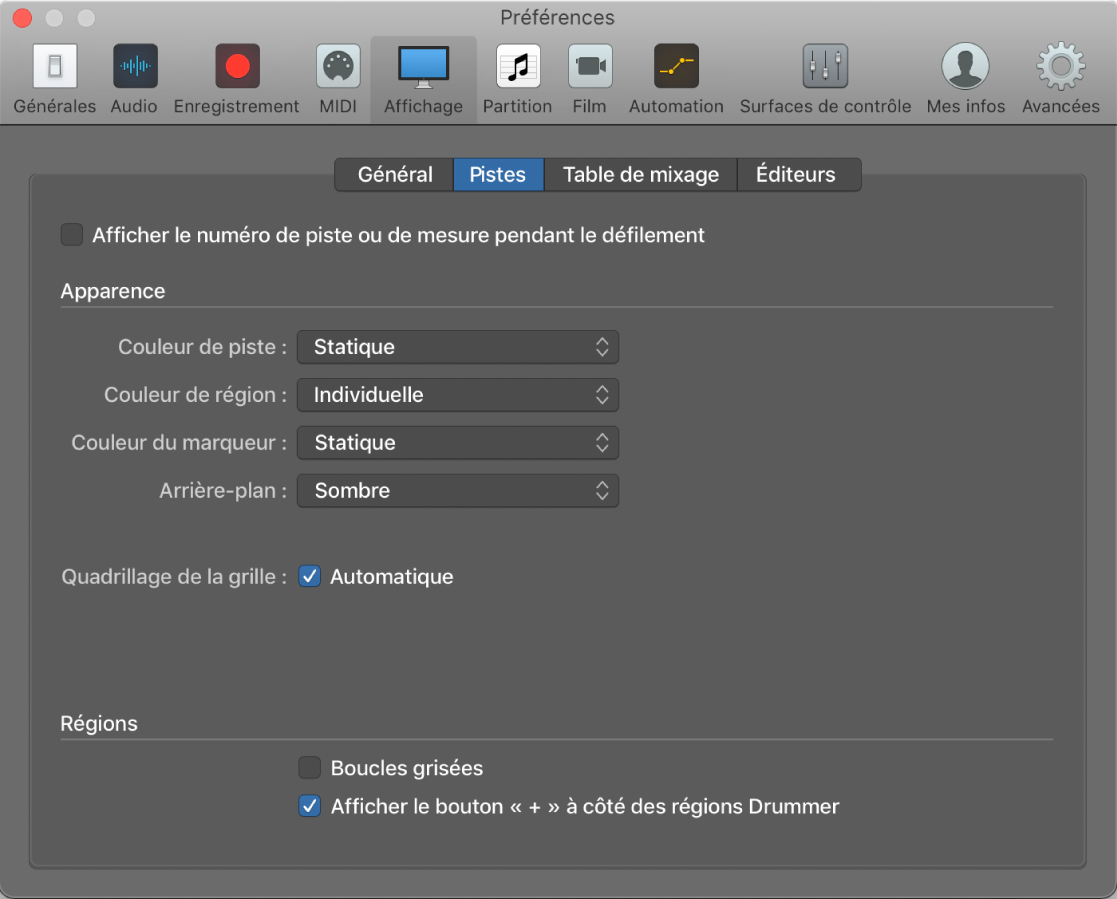This screenshot has height=899, width=1117.
Task: Select the Éditeurs tab
Action: pos(796,175)
